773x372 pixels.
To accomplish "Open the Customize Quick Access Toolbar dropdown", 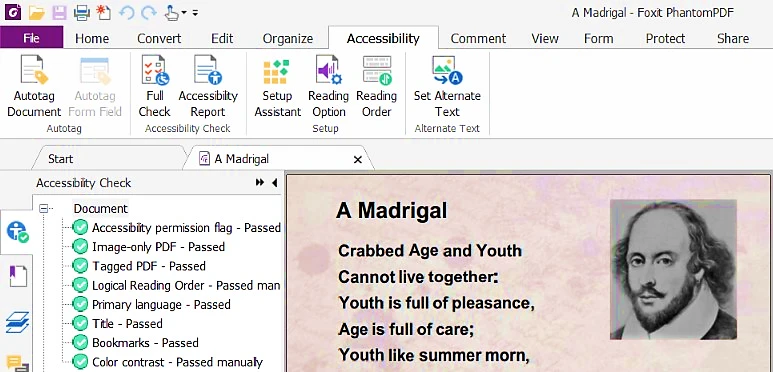I will [195, 13].
